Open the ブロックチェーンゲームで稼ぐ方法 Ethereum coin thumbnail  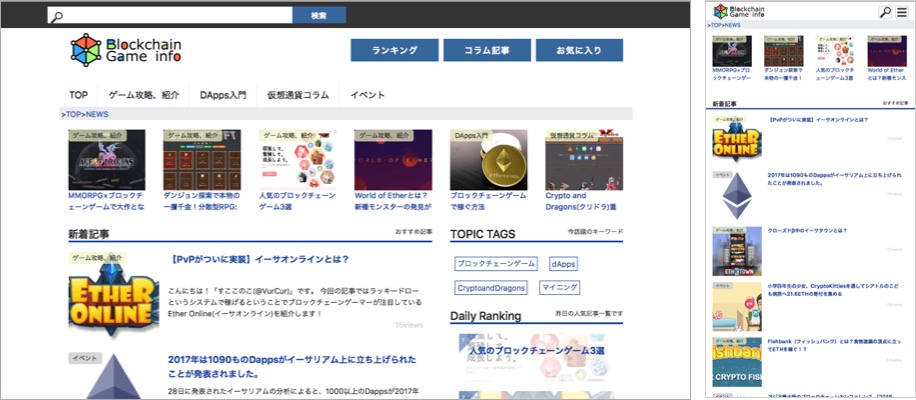[488, 159]
